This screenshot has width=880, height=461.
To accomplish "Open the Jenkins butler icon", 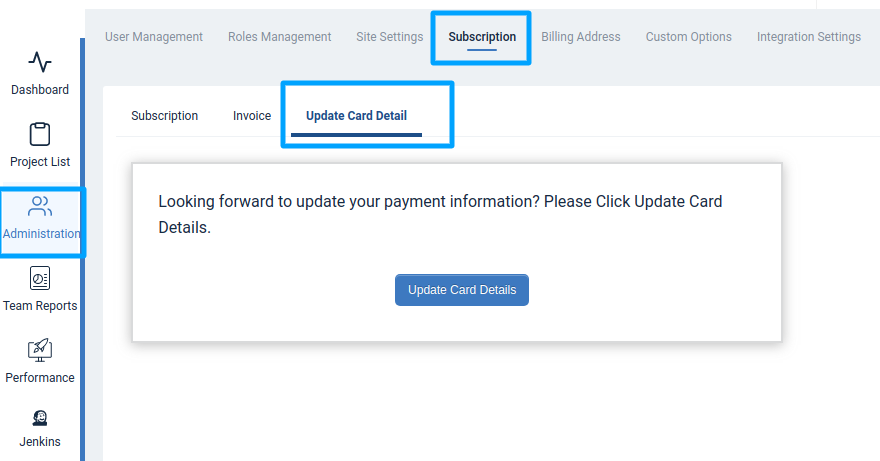I will point(40,418).
